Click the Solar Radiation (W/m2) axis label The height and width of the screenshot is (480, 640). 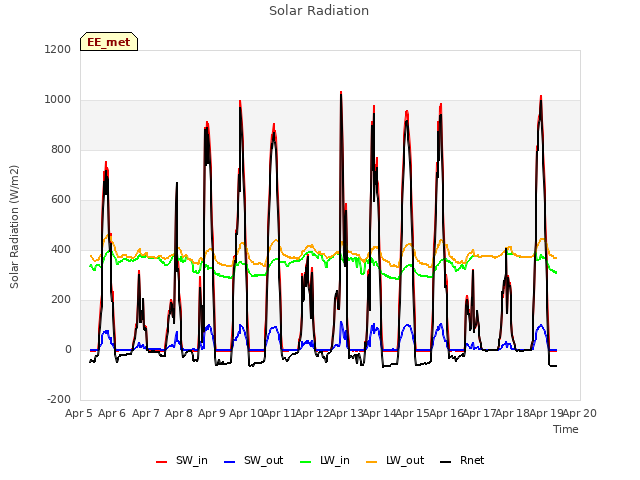(x=14, y=227)
